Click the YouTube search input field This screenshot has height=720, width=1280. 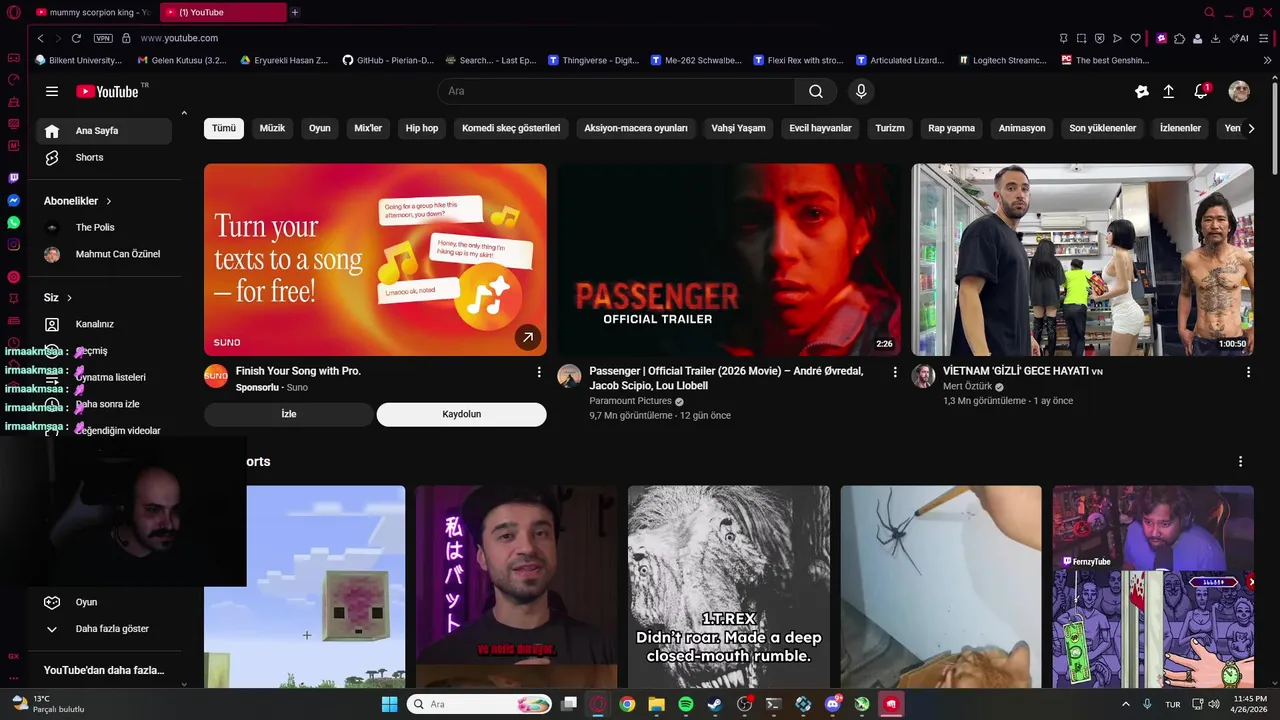pos(616,91)
